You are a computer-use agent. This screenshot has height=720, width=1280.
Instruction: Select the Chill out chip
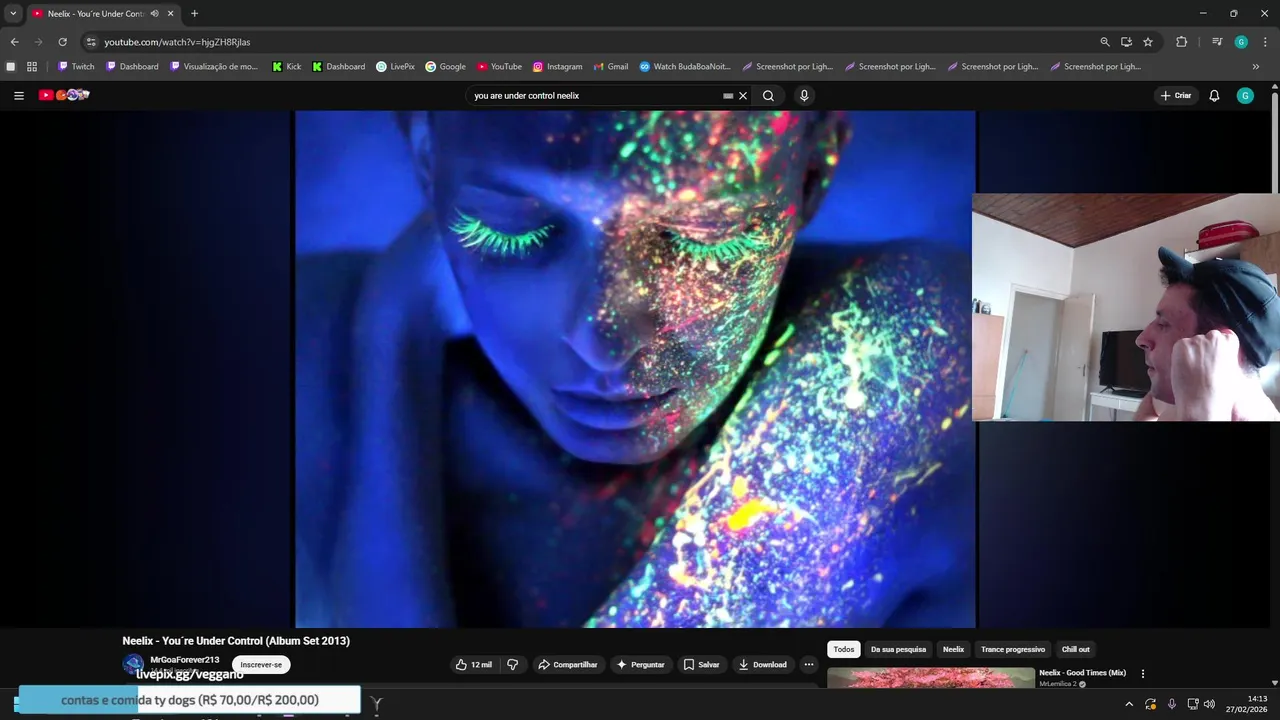point(1076,649)
